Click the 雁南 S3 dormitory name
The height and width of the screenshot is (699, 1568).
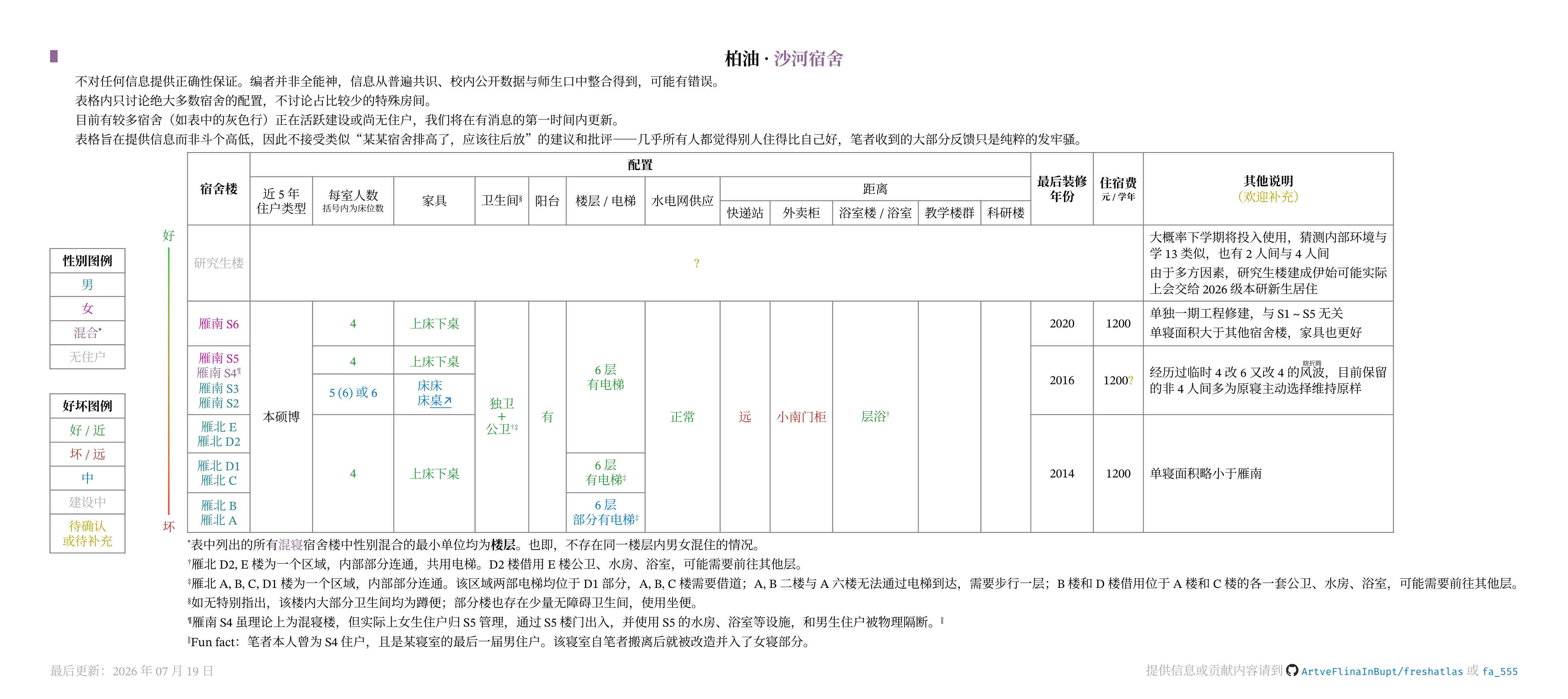coord(218,388)
